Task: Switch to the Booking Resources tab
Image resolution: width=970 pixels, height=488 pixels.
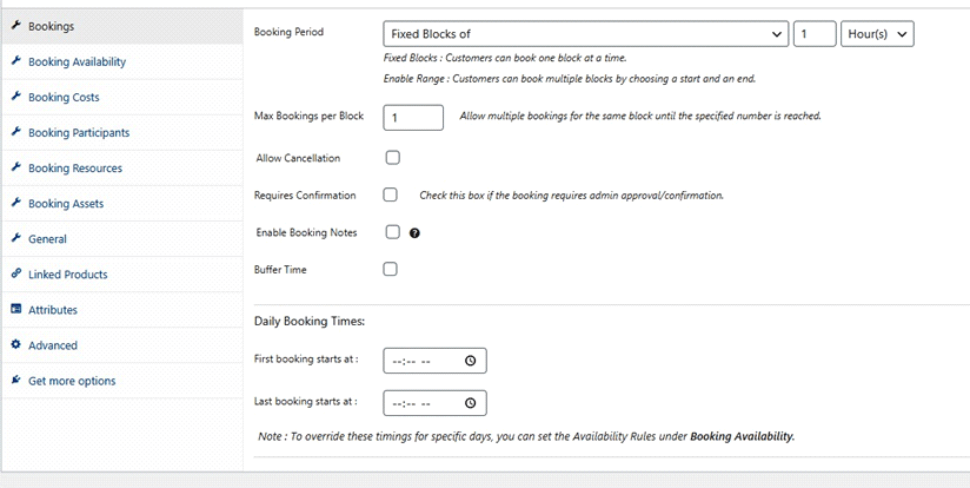Action: (75, 168)
